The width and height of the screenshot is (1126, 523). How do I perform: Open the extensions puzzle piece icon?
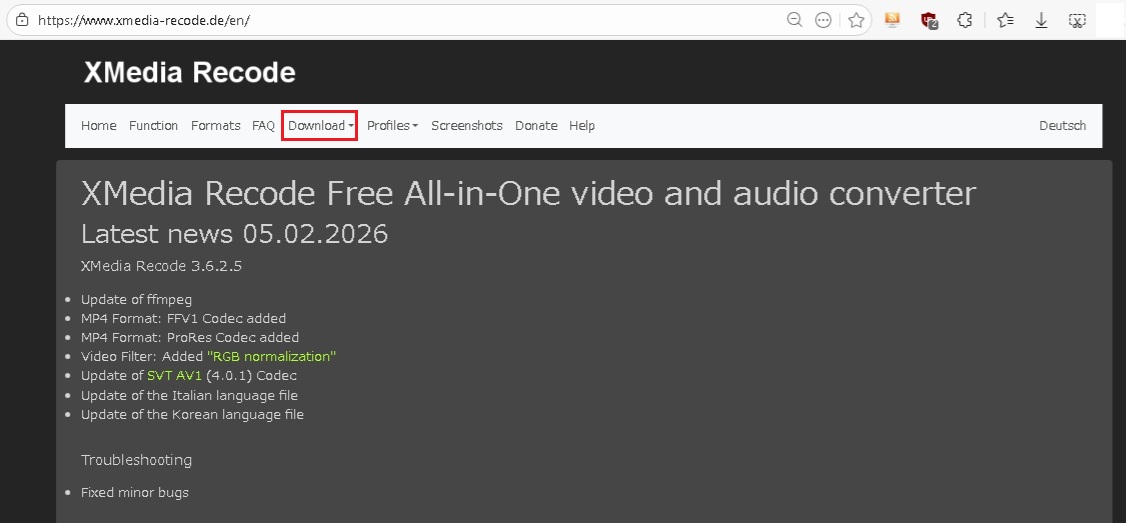point(965,20)
